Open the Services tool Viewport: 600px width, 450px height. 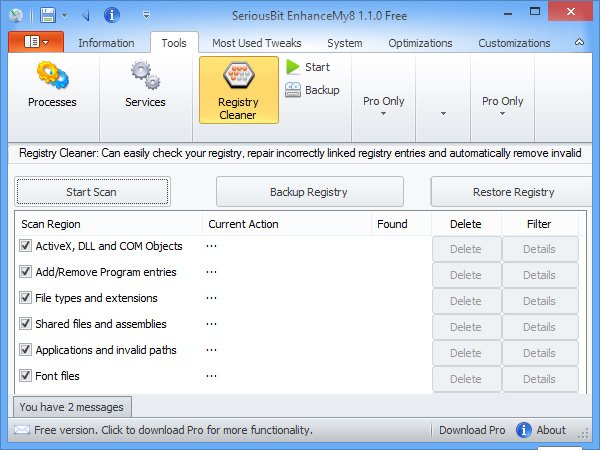point(145,85)
